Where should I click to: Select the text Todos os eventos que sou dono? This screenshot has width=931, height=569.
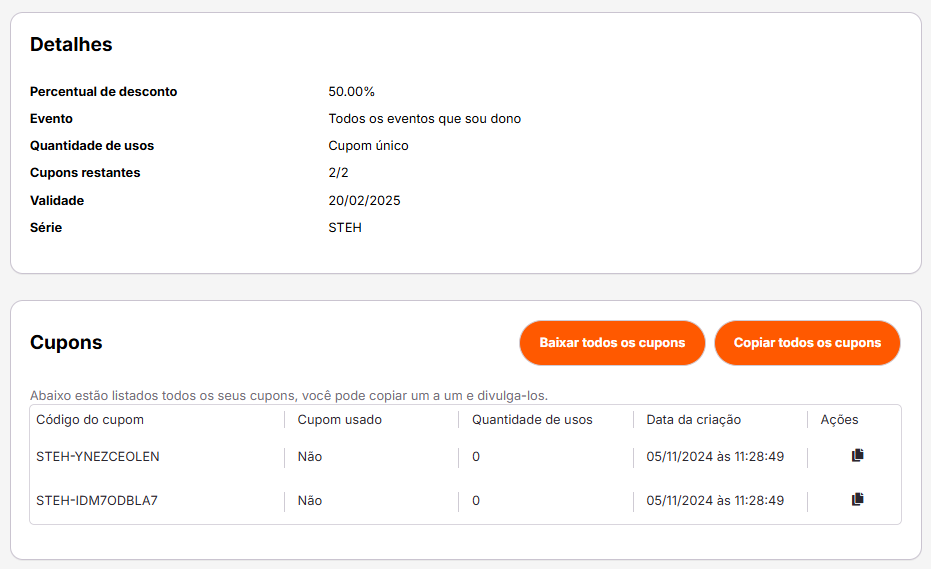pyautogui.click(x=425, y=119)
